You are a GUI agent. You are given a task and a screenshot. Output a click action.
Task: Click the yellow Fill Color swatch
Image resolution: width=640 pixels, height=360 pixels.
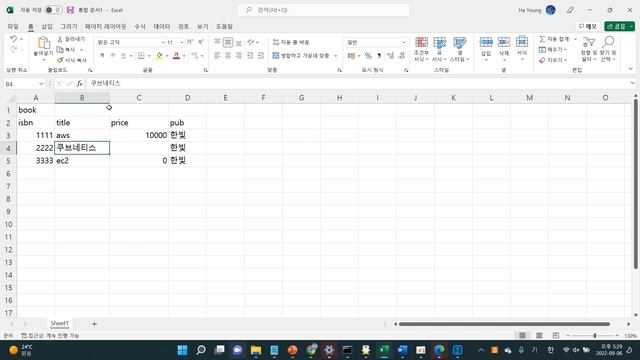point(159,56)
